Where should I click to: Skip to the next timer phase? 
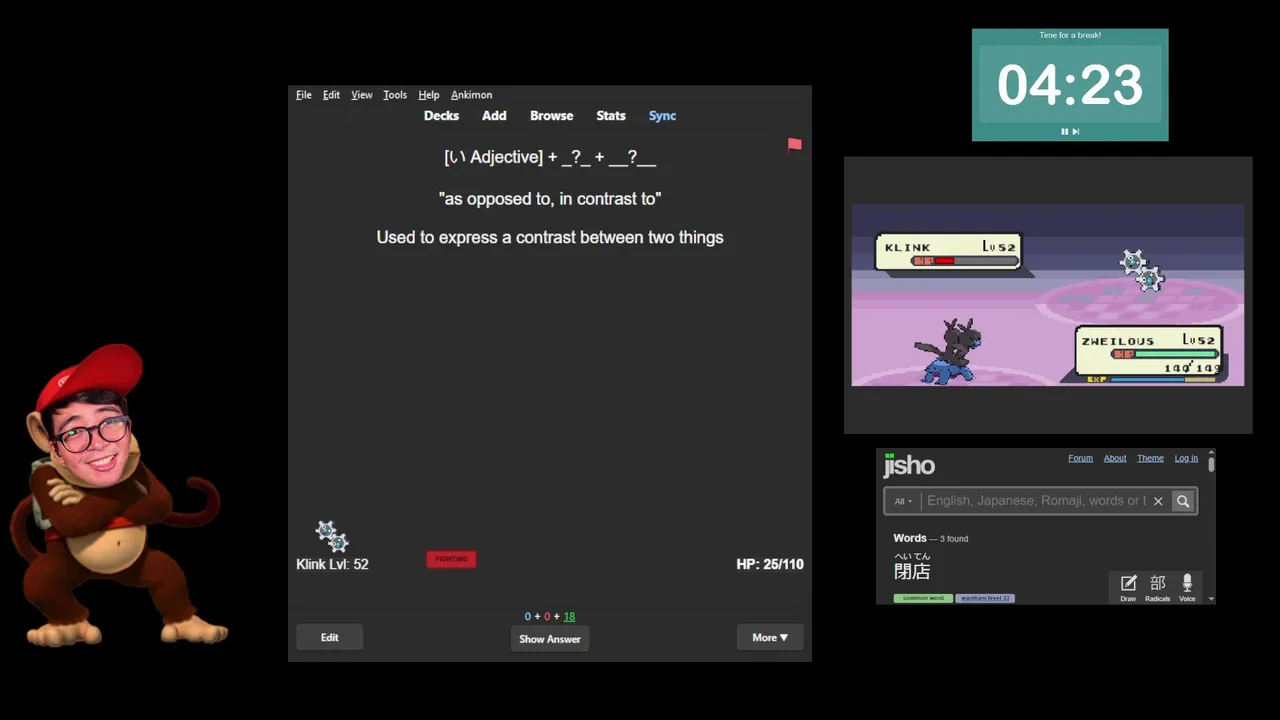(x=1076, y=131)
